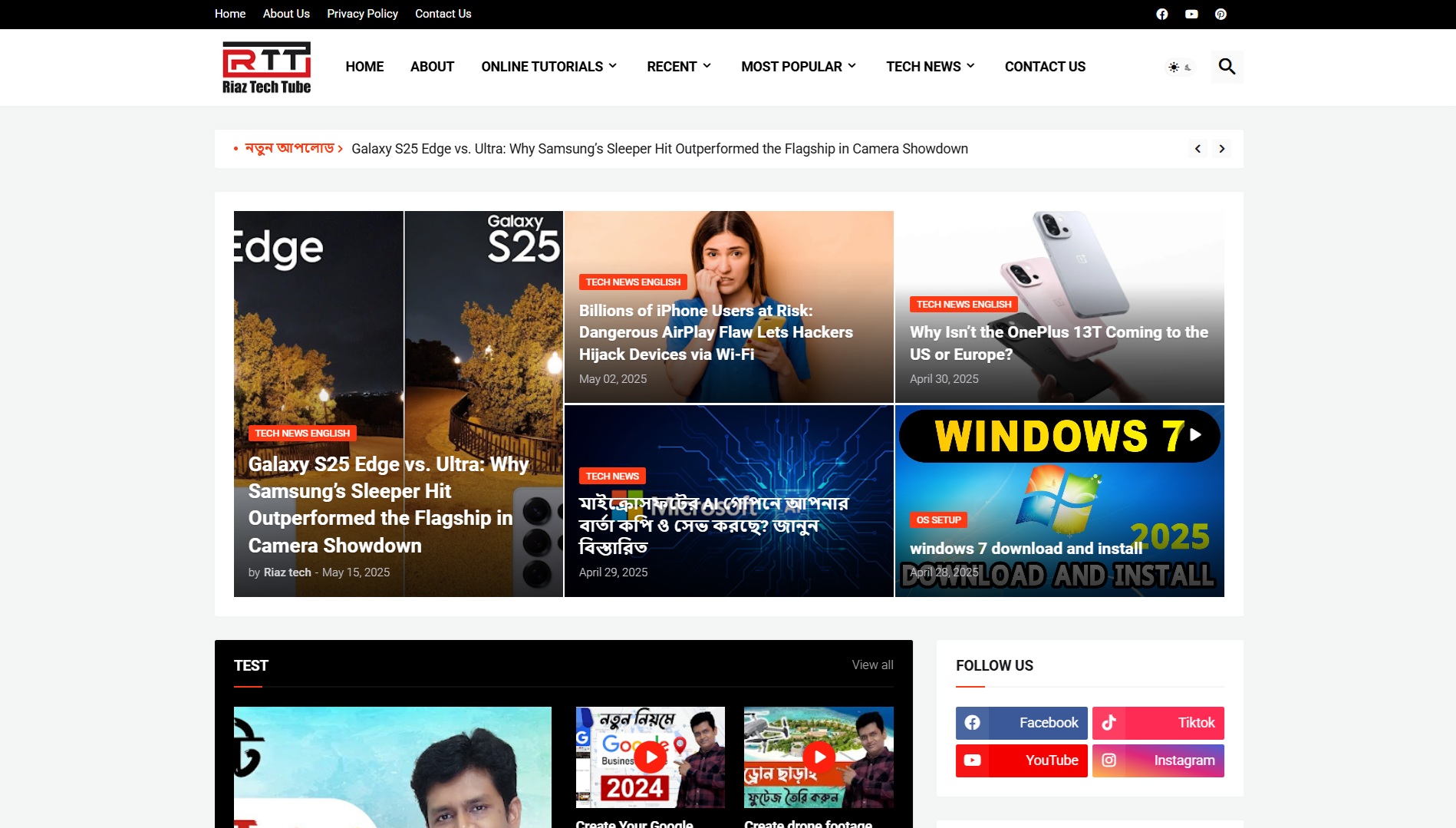This screenshot has height=828, width=1456.
Task: Click the Privacy Policy link
Action: [362, 14]
